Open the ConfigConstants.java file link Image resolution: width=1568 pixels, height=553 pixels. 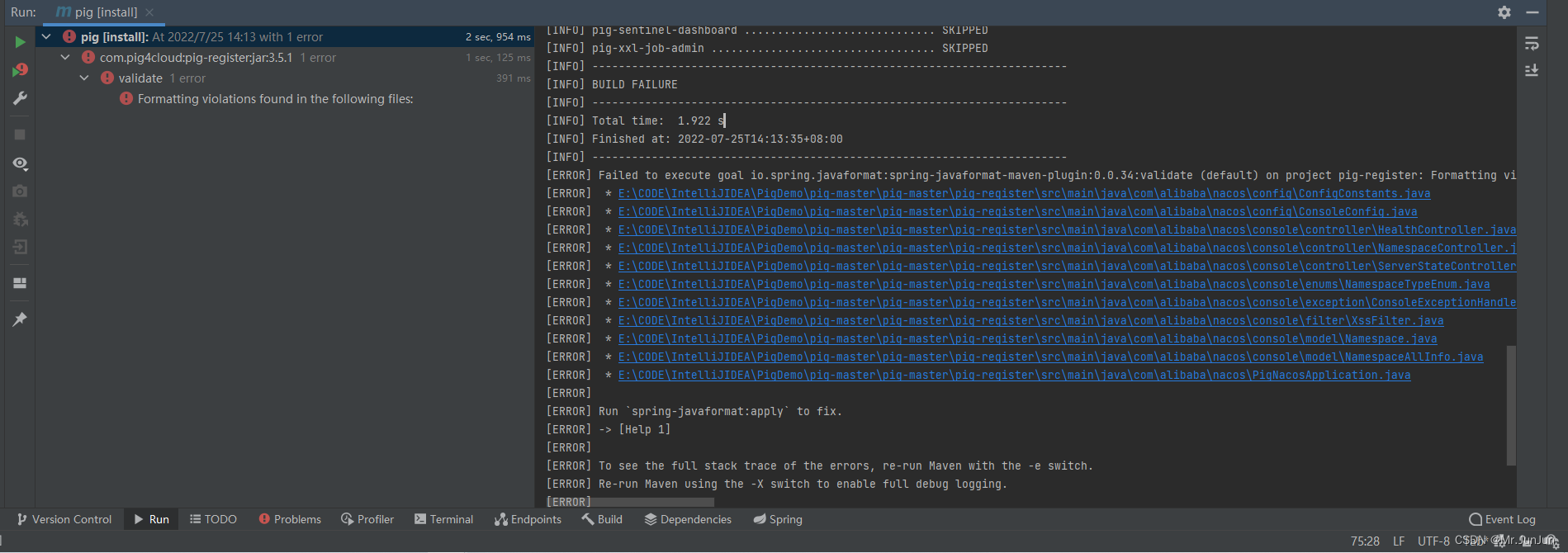(1024, 193)
